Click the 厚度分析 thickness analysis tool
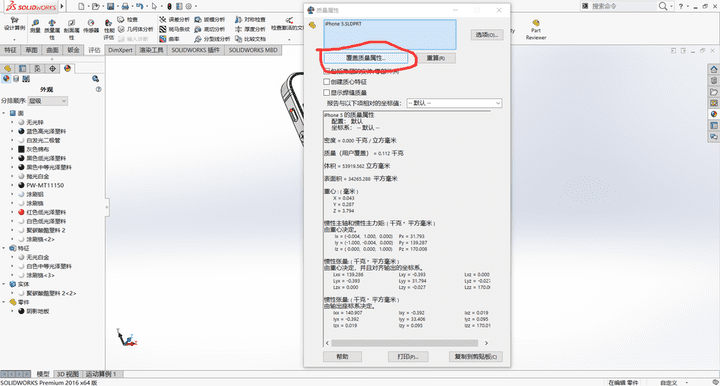This screenshot has height=386, width=720. point(250,29)
